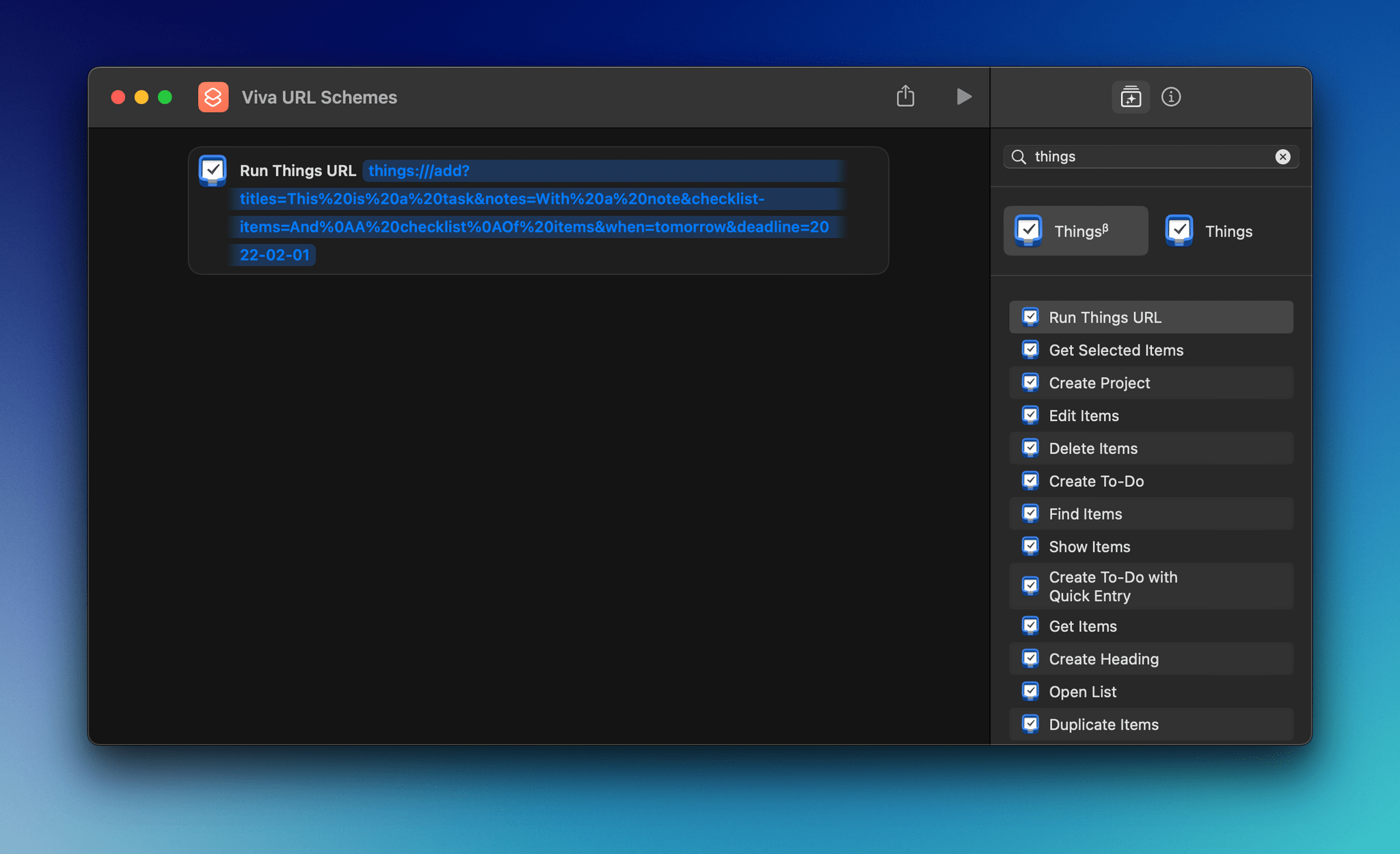Screen dimensions: 1400x854
Task: Add the Open List action
Action: [x=1151, y=692]
